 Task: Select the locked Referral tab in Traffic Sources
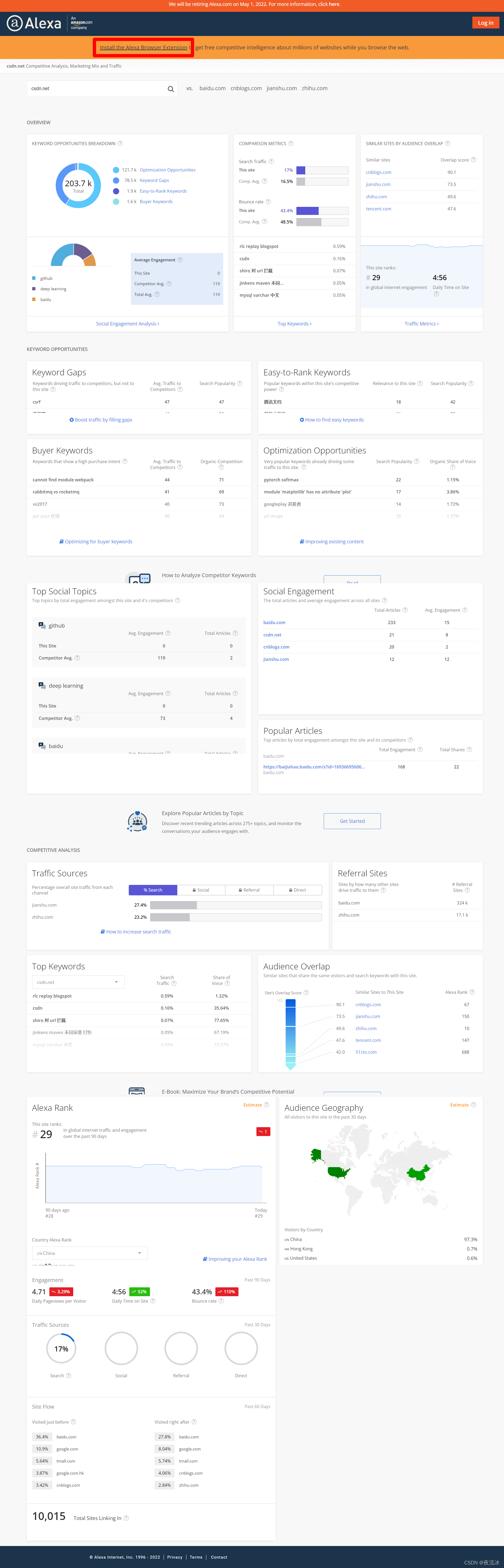249,890
